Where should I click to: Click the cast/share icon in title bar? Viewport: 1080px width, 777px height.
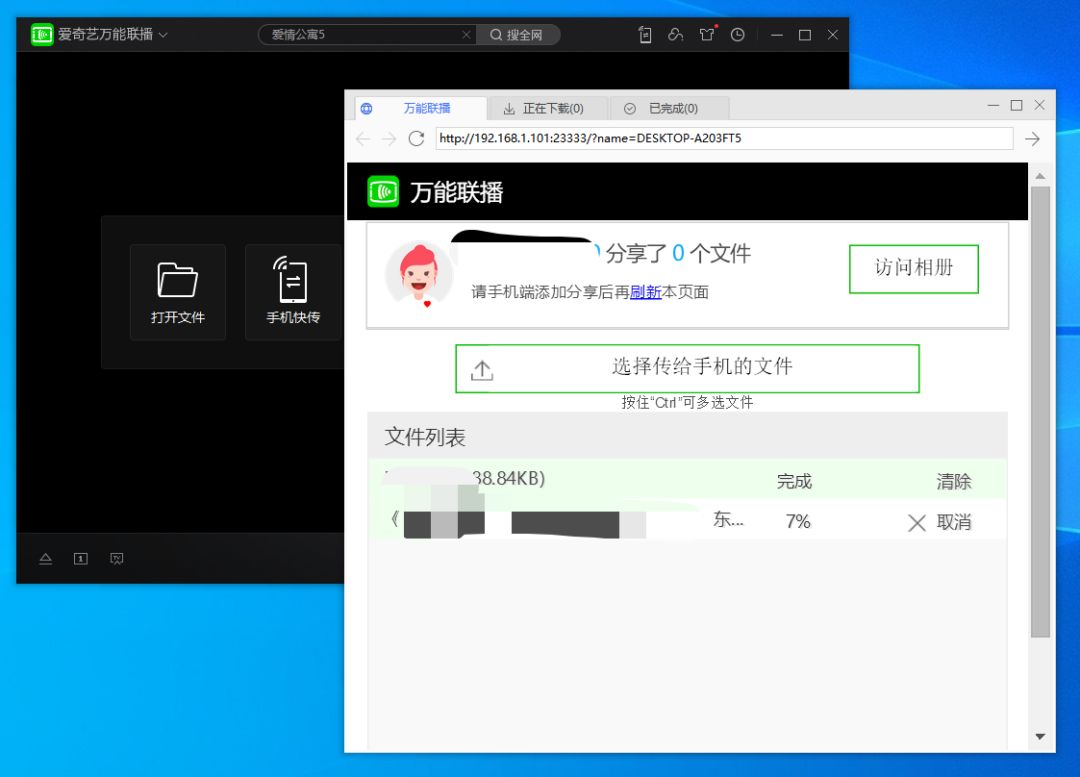click(x=676, y=34)
